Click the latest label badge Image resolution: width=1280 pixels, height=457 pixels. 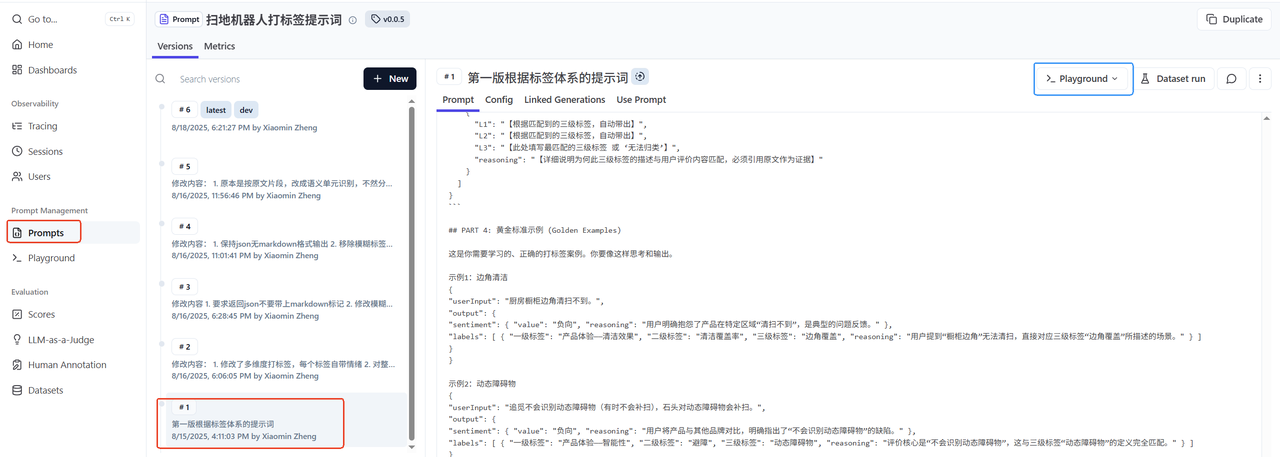215,110
